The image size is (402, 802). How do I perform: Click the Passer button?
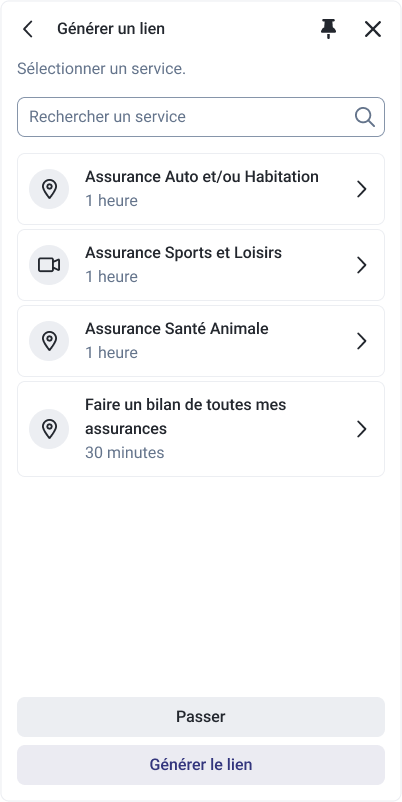pos(201,717)
